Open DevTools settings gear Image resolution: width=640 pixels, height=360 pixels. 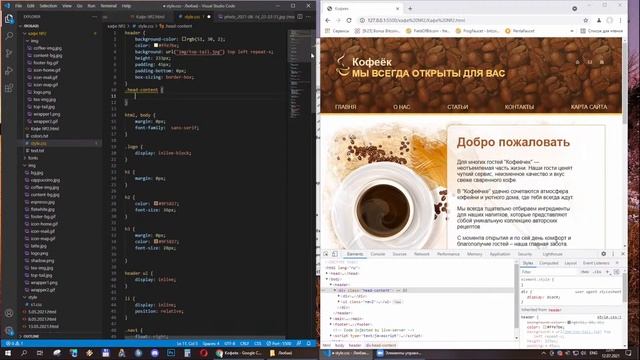[604, 254]
